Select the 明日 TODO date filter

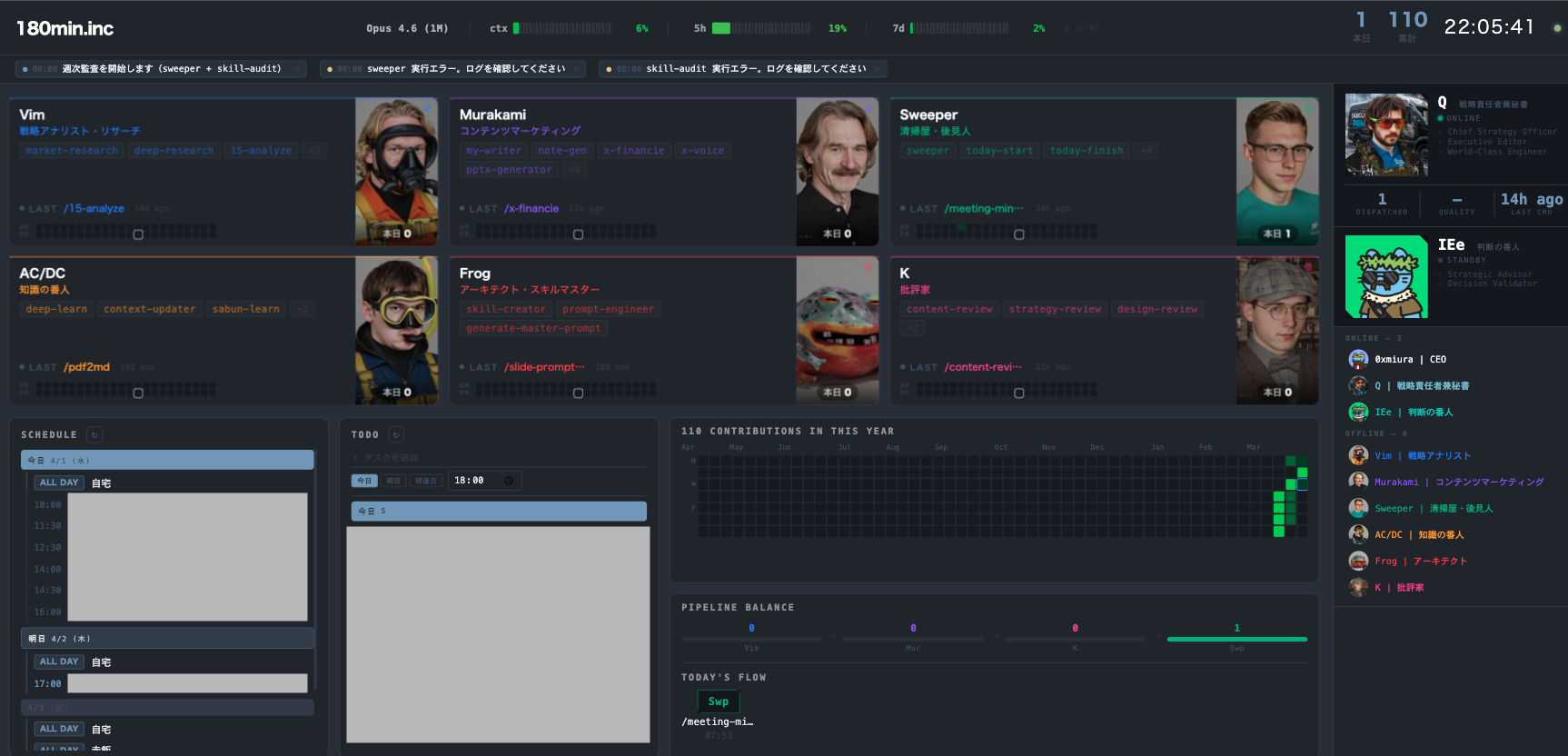tap(393, 481)
